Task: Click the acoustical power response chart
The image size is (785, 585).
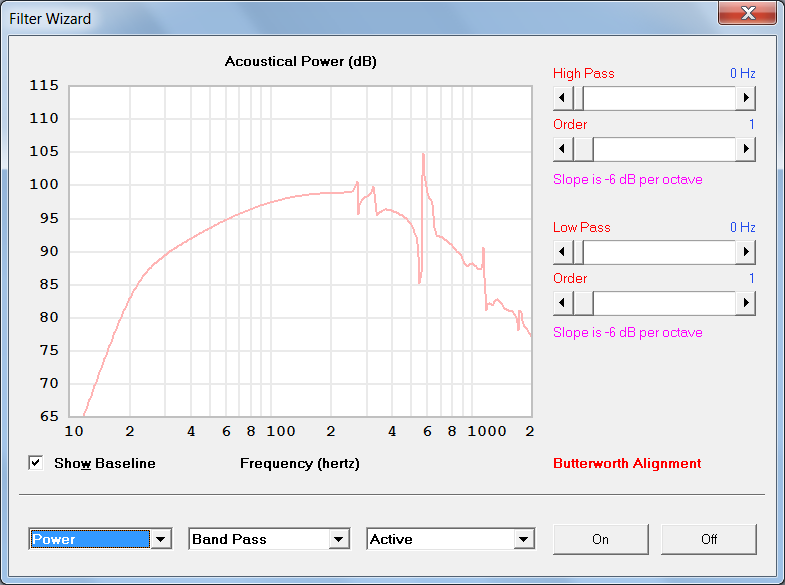Action: [x=300, y=251]
